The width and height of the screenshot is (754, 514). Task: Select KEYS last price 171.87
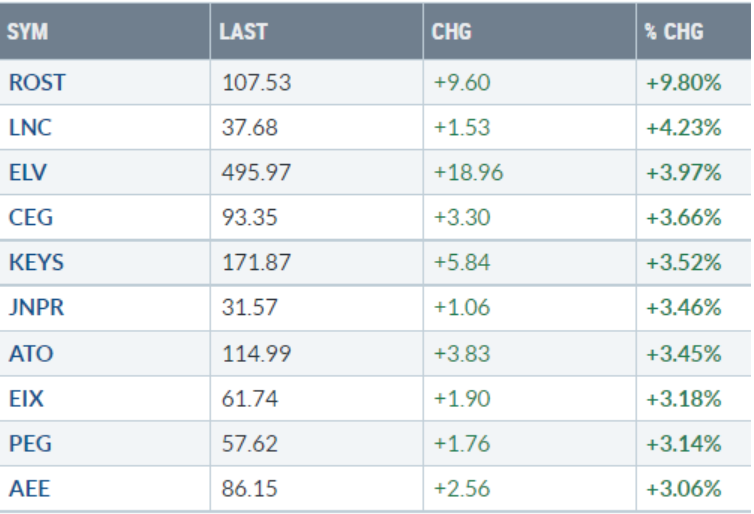tap(256, 263)
